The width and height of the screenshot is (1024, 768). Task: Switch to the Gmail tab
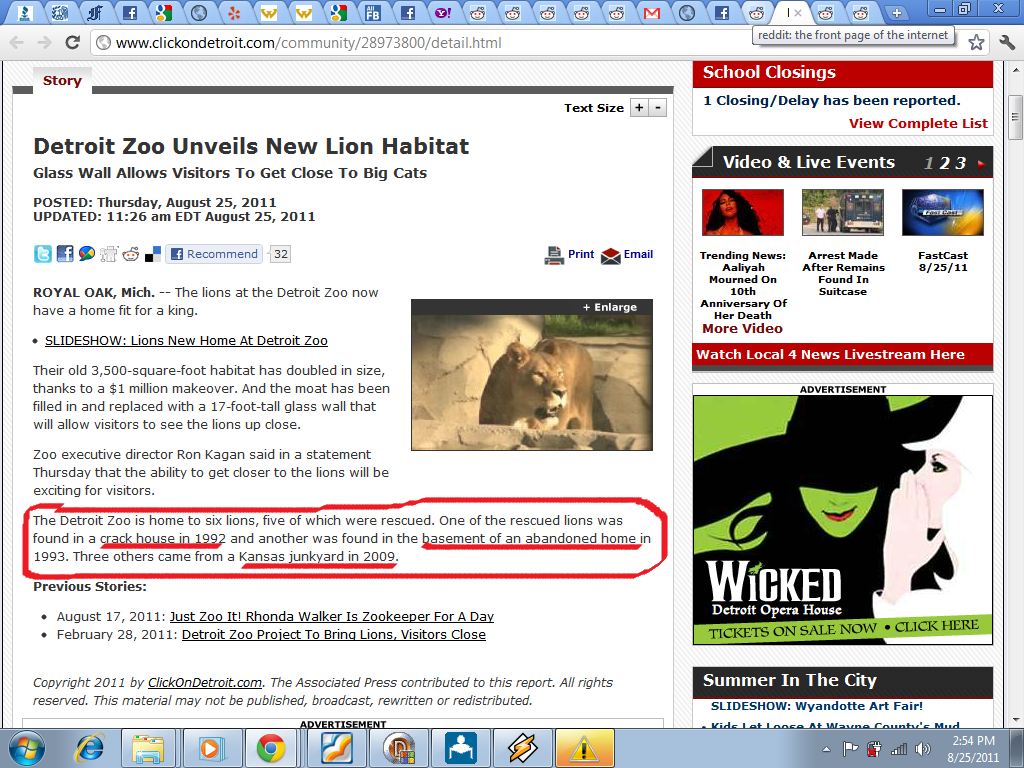coord(652,12)
